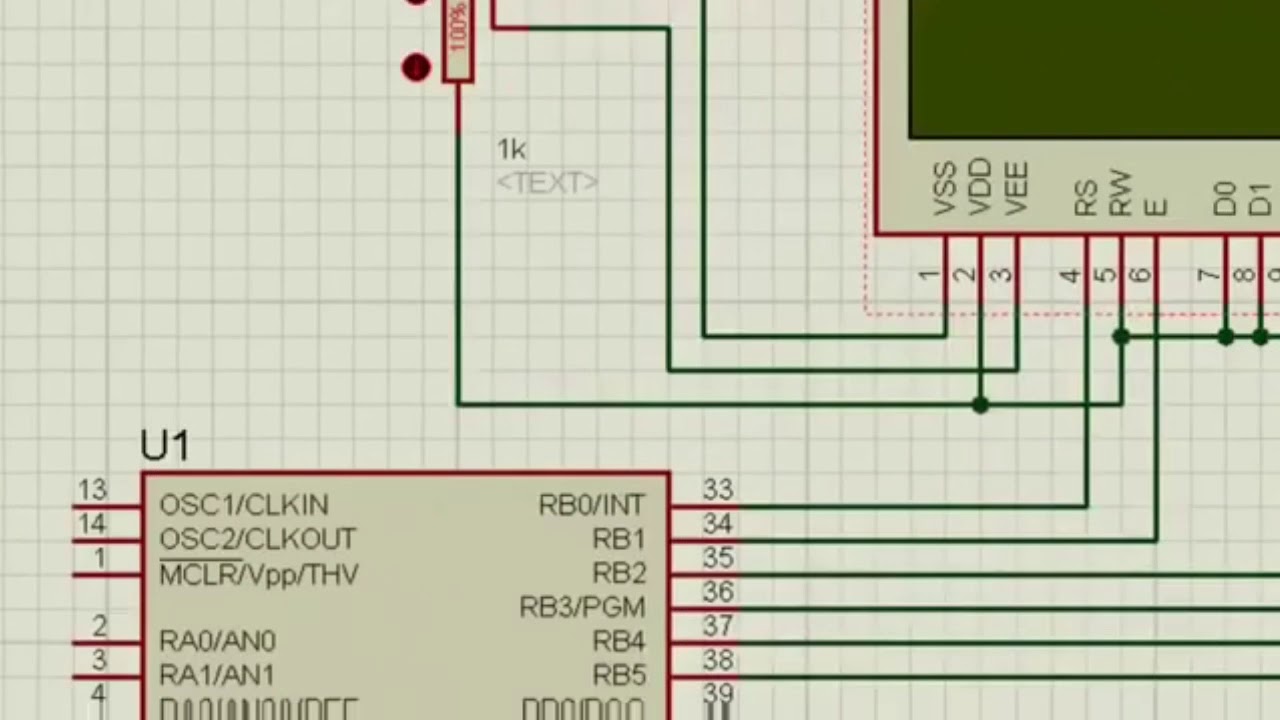1280x720 pixels.
Task: Click the wire junction dot below D0 pin
Action: point(1226,337)
